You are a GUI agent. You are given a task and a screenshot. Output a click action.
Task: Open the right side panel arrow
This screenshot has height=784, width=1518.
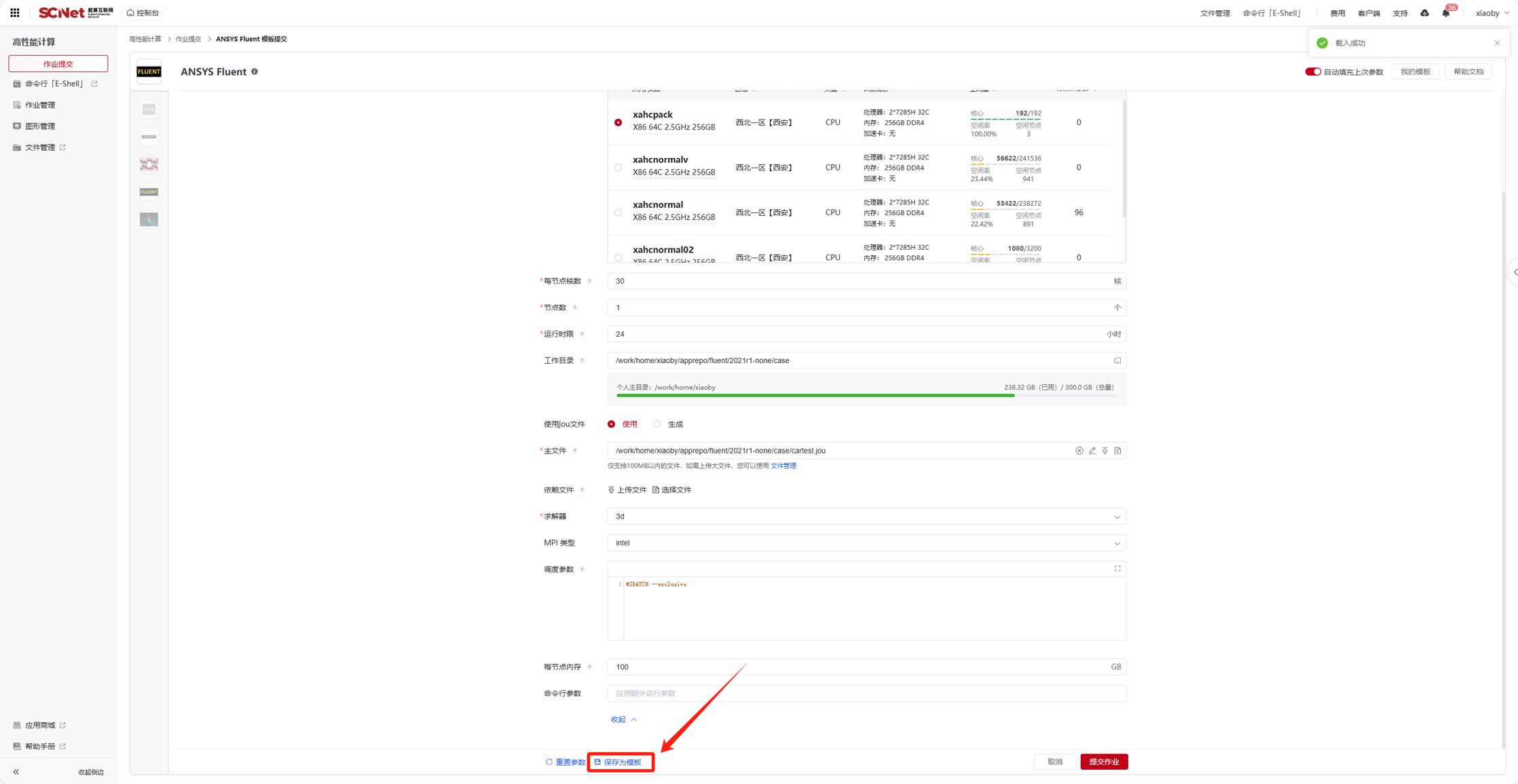pos(1514,272)
